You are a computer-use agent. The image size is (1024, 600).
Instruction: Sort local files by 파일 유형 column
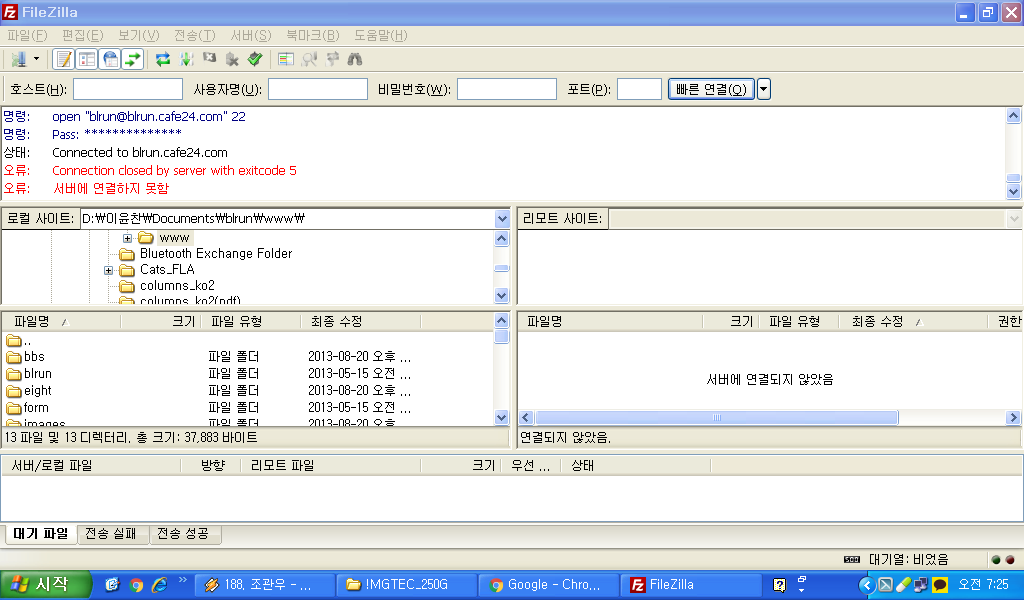pos(251,321)
